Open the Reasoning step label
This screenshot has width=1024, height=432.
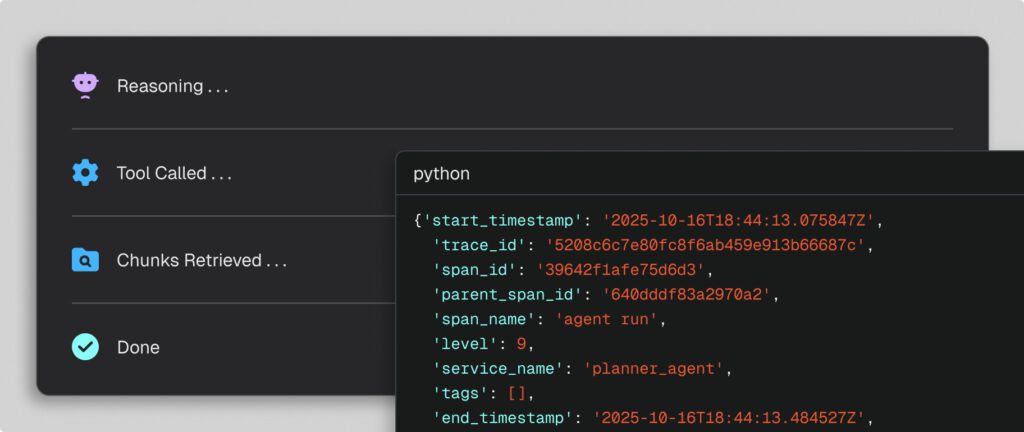tap(172, 87)
